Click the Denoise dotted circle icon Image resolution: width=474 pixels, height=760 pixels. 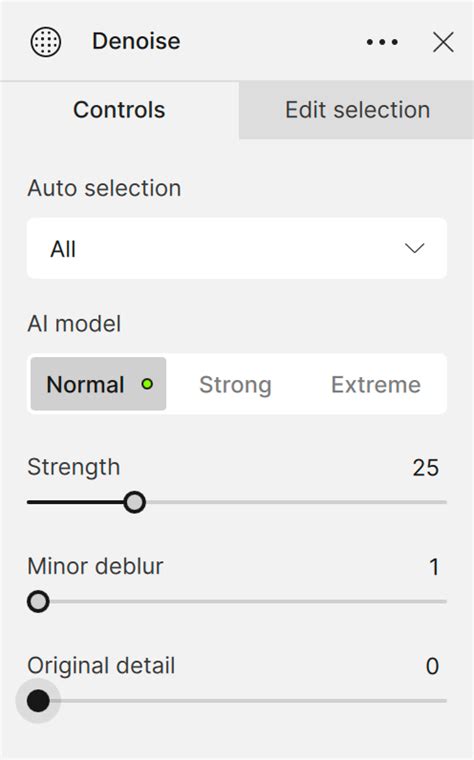click(46, 42)
